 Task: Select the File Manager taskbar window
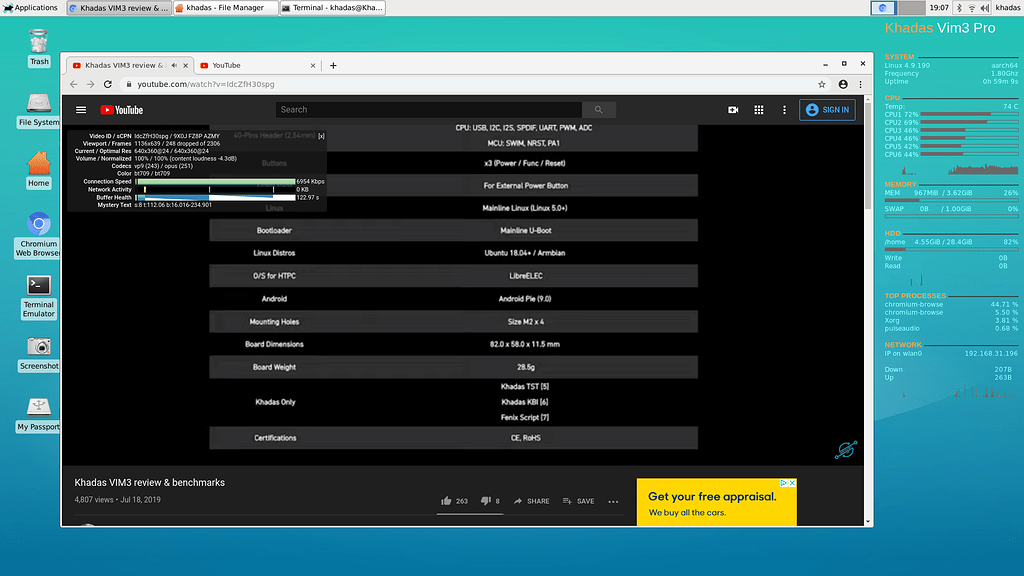224,7
